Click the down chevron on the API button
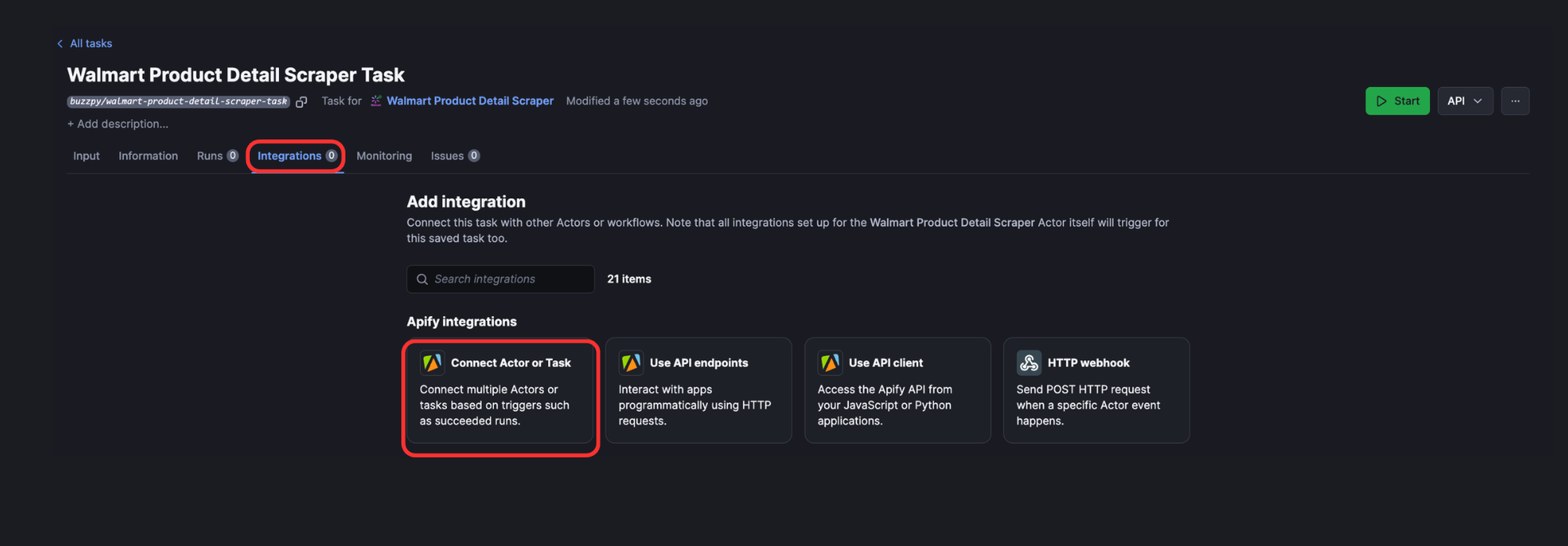Screen dimensions: 1568x546 (1478, 101)
